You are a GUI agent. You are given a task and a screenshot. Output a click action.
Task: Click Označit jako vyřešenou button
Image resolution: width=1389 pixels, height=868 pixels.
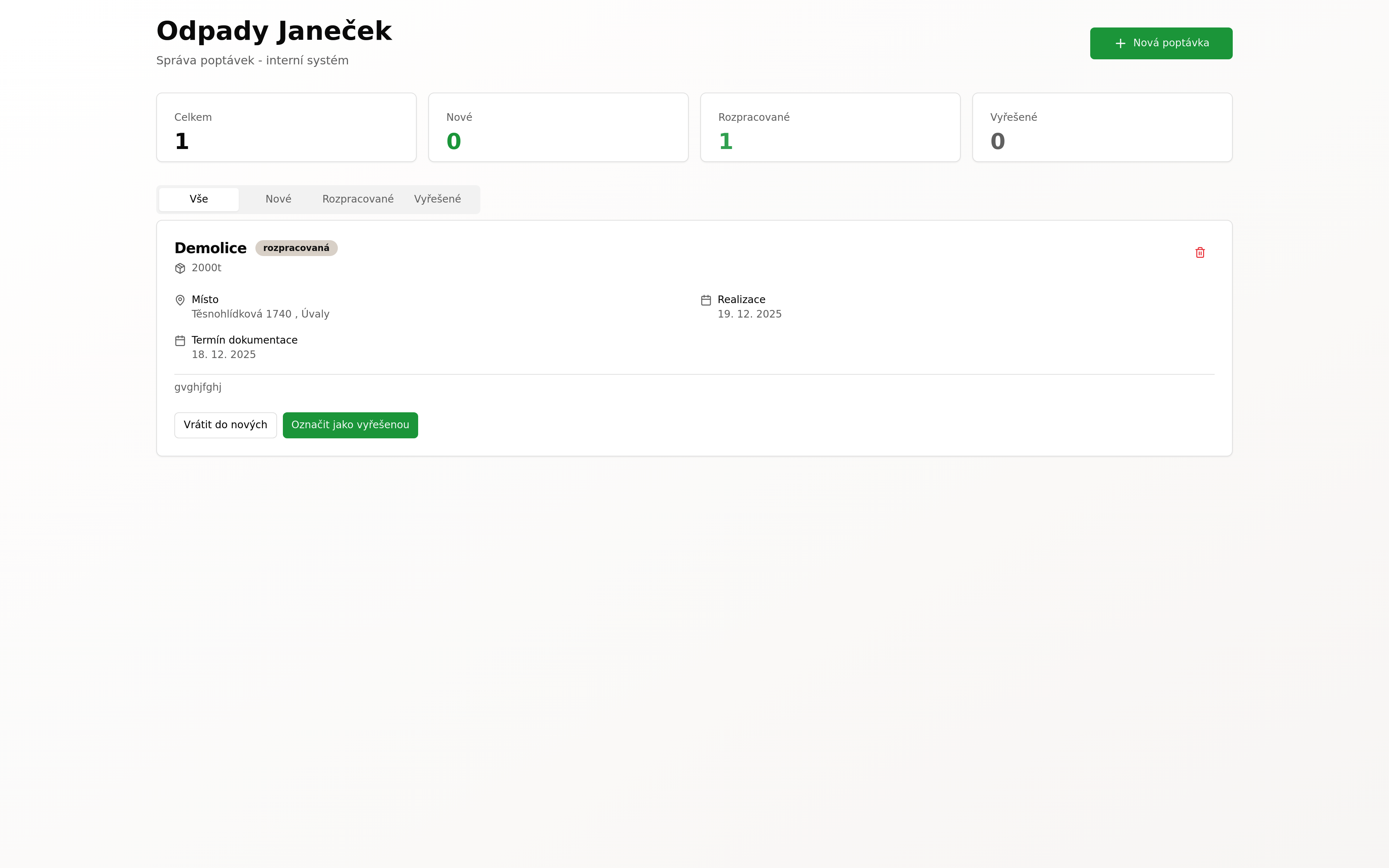[x=350, y=425]
